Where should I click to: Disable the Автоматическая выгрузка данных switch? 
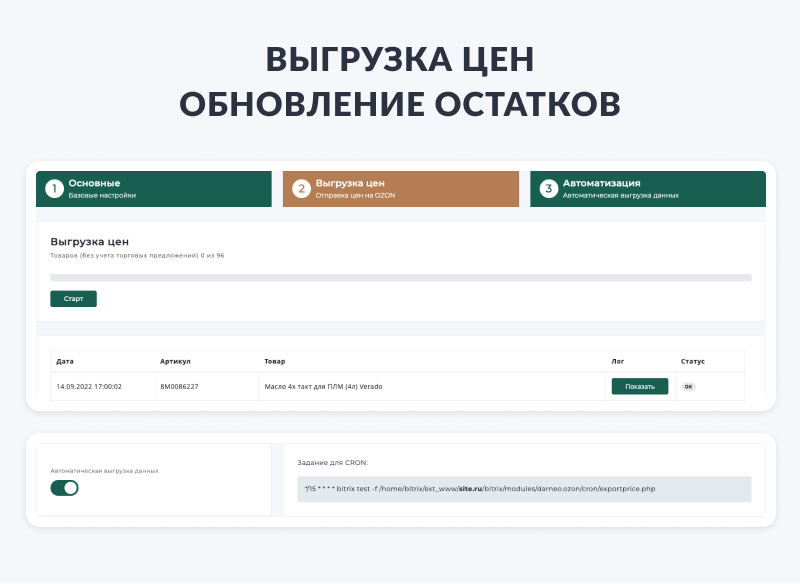(64, 488)
